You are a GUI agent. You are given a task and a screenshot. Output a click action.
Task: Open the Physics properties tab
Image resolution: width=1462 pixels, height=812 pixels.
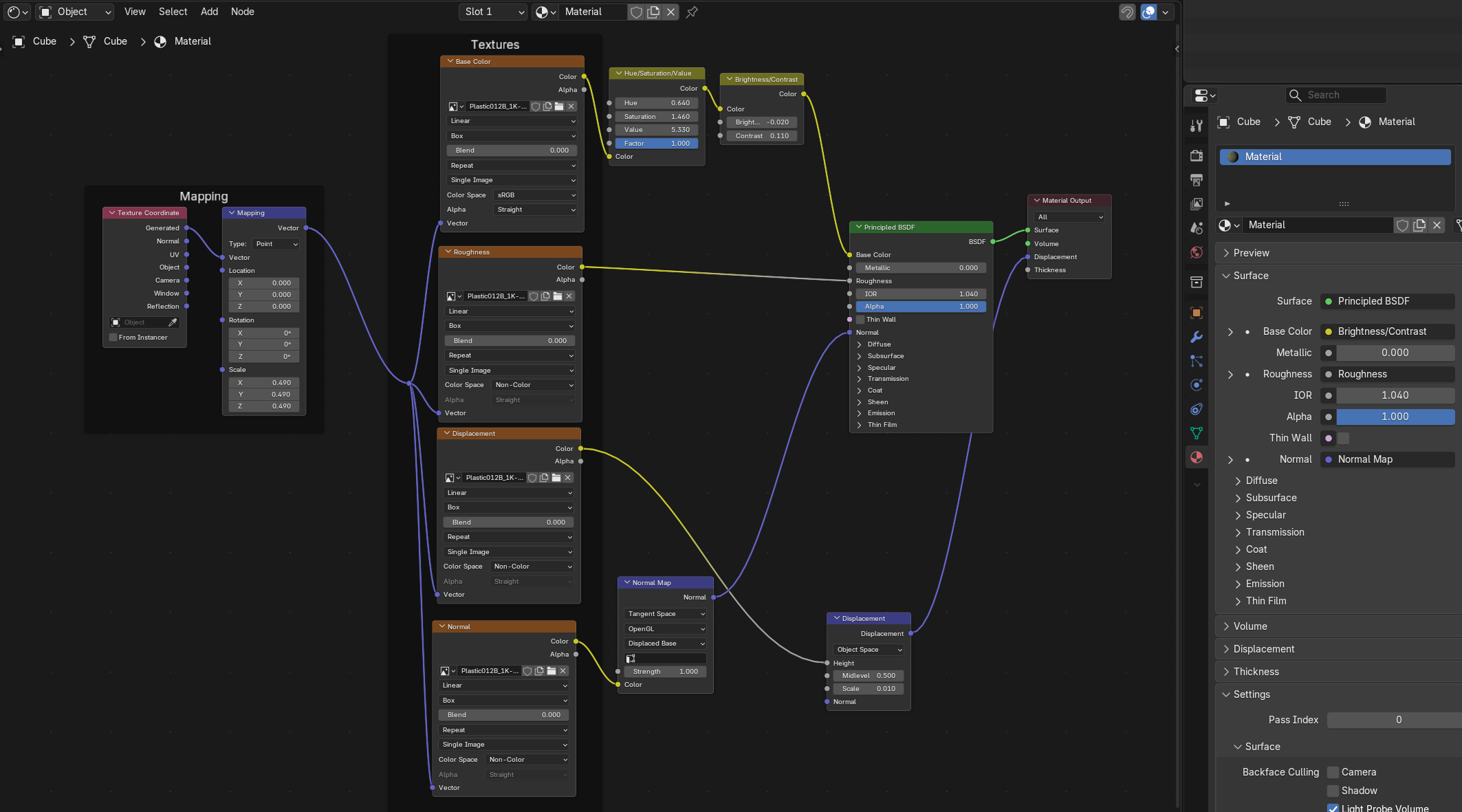click(x=1197, y=385)
